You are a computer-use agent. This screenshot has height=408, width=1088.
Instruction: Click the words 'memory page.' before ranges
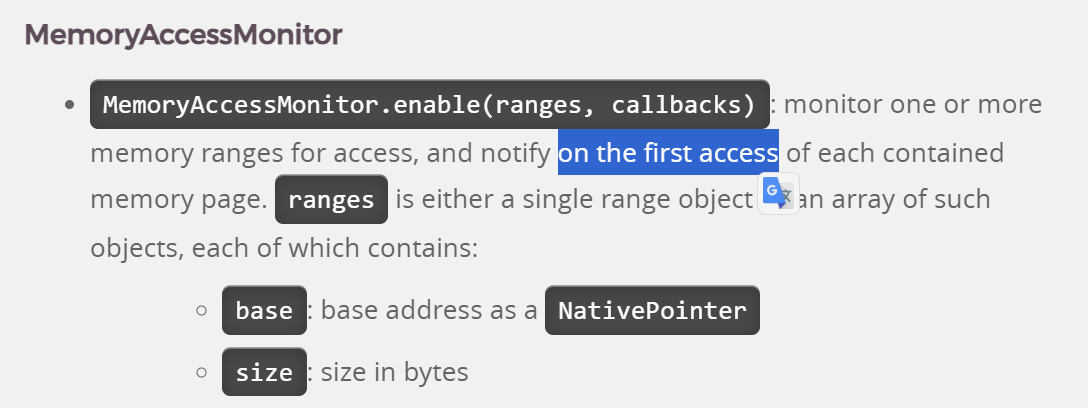(178, 199)
